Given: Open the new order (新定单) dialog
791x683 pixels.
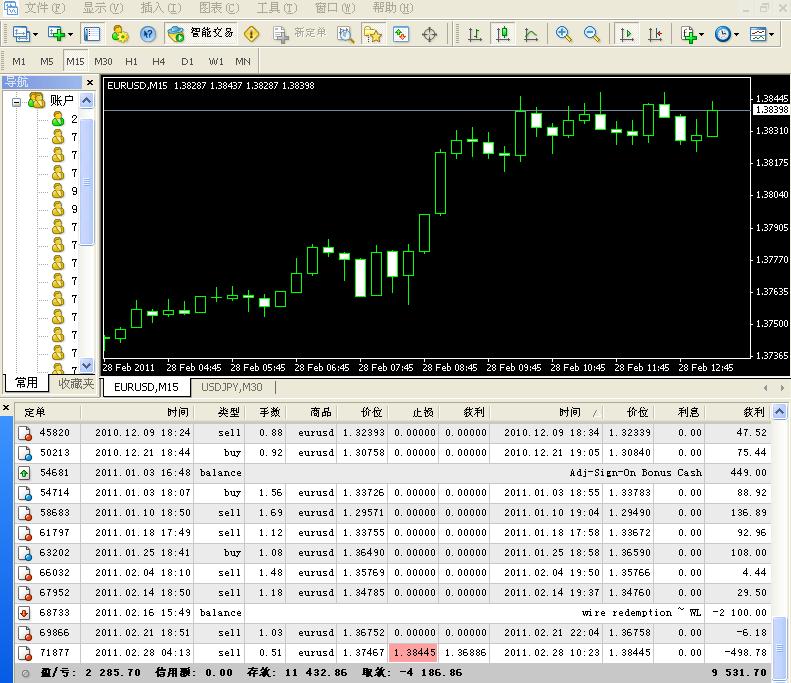Looking at the screenshot, I should point(300,34).
